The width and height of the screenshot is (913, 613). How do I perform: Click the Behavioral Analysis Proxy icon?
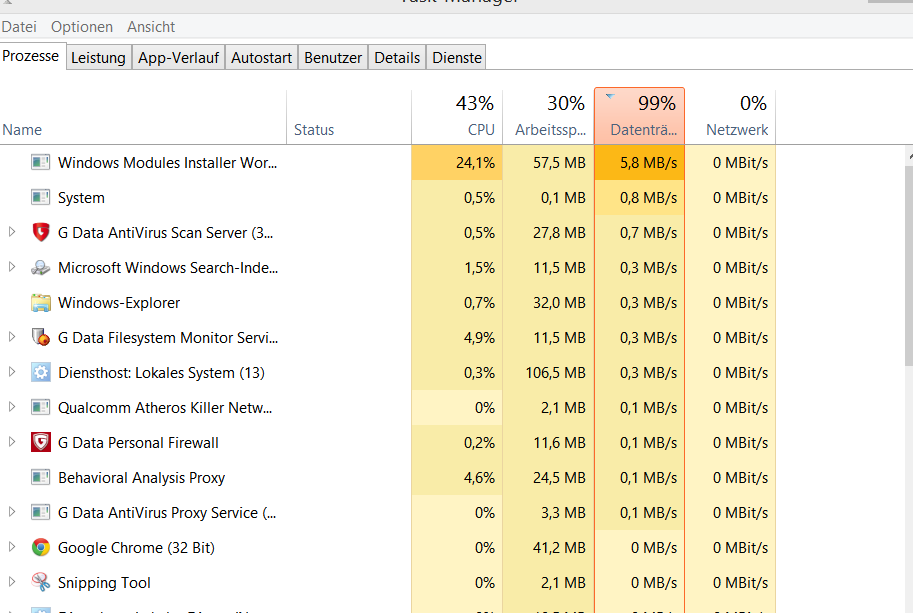point(40,477)
